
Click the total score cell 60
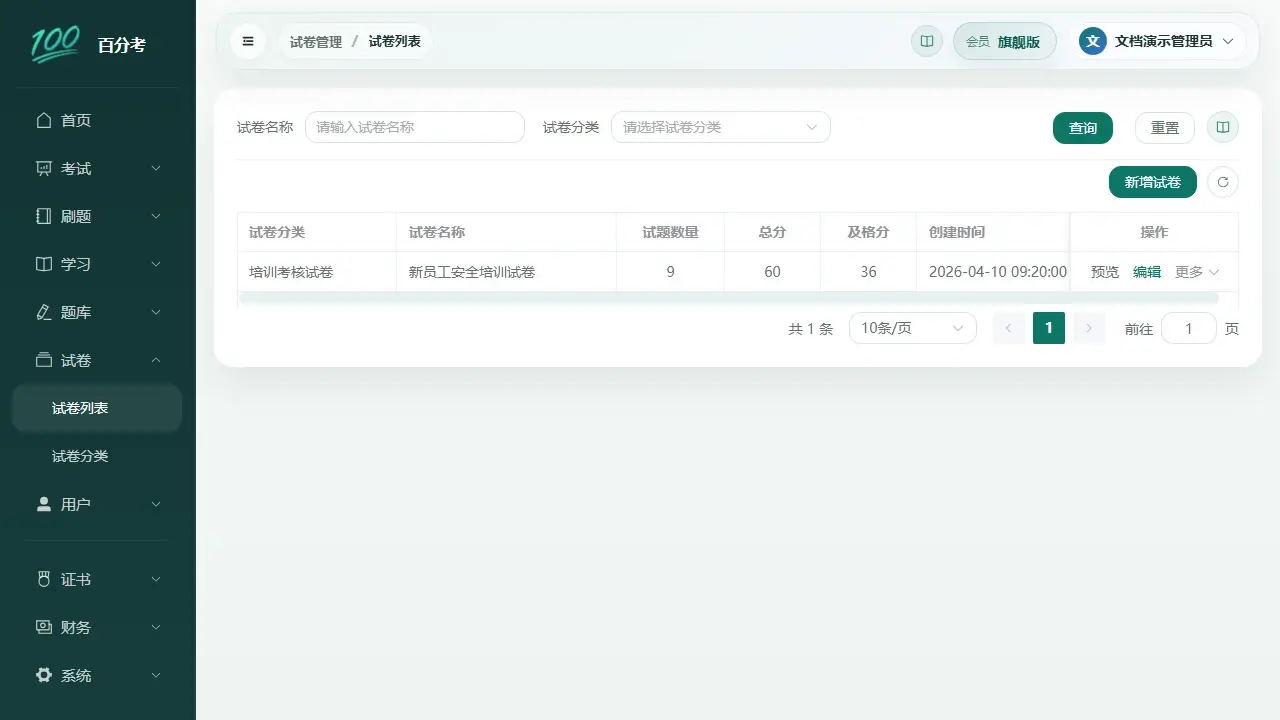tap(773, 272)
